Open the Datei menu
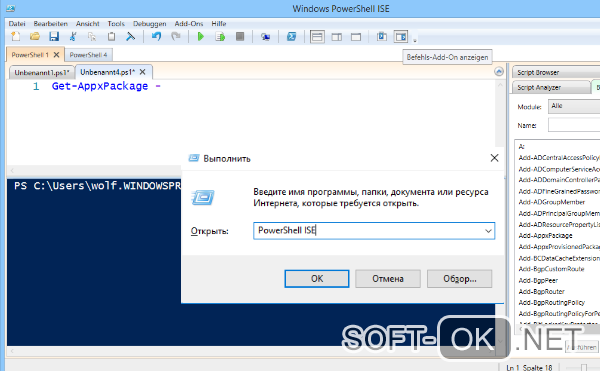Screen dimensions: 600x371 (x=17, y=24)
